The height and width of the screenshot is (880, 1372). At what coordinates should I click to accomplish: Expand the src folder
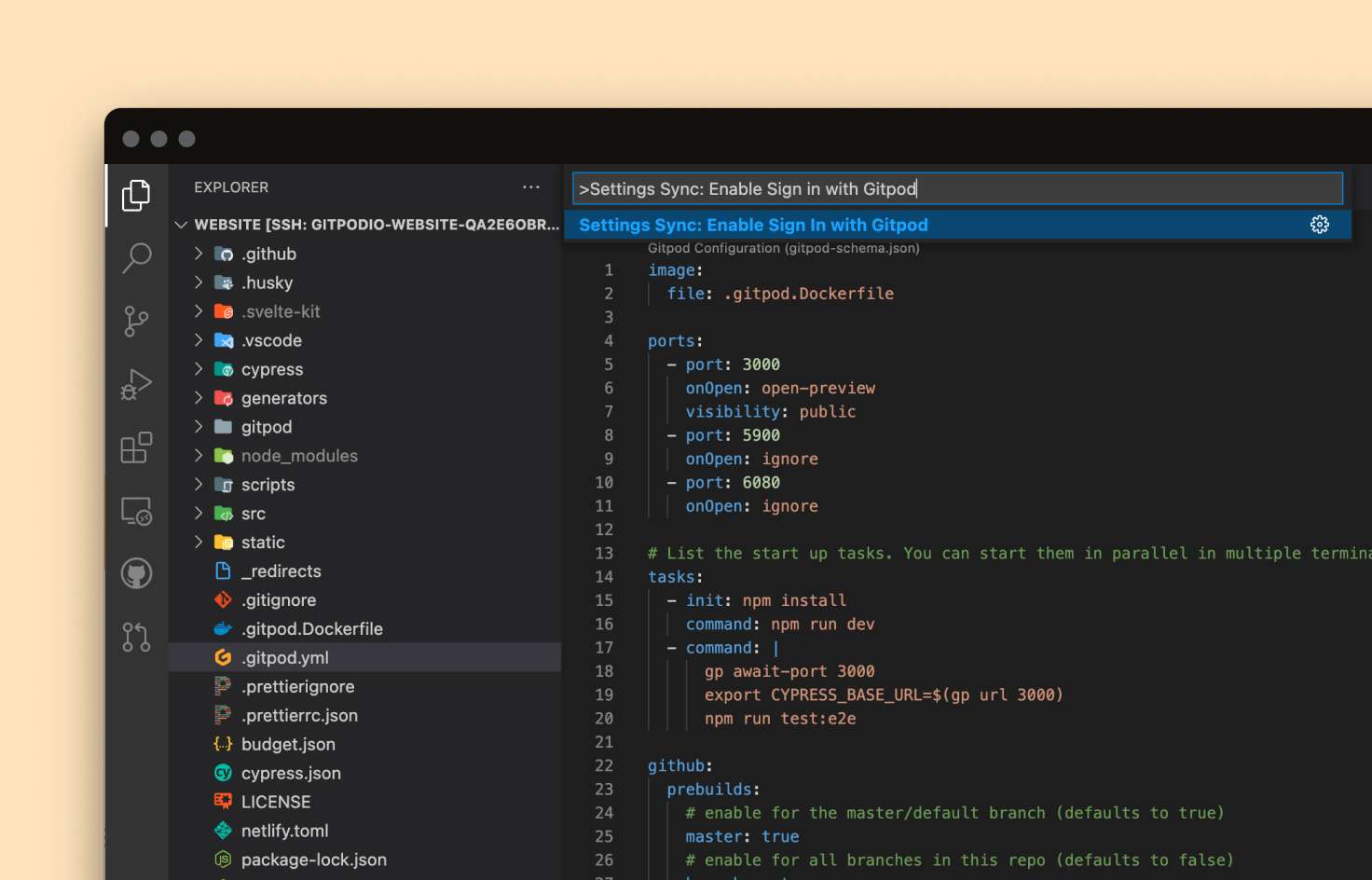(253, 514)
